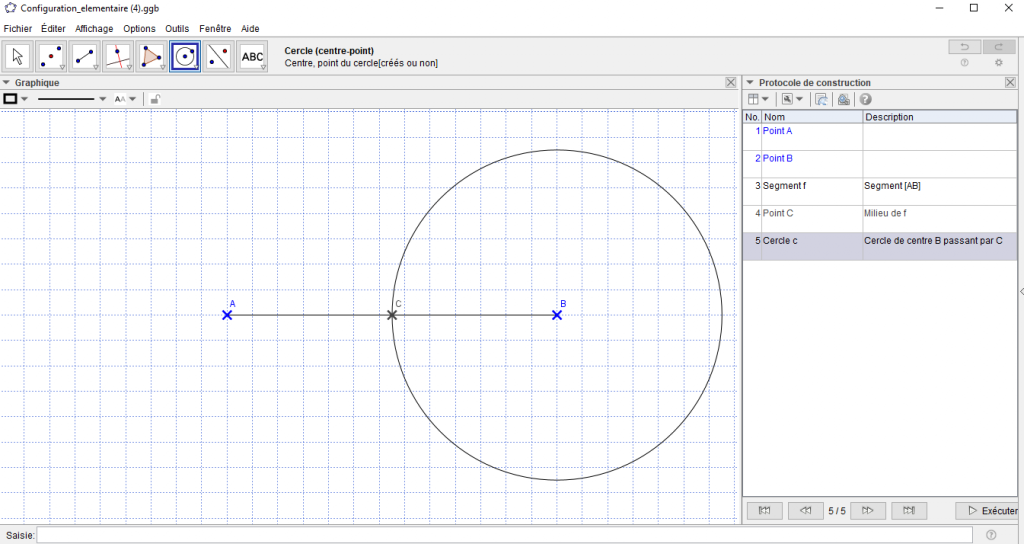
Task: Open the Options menu
Action: click(139, 29)
